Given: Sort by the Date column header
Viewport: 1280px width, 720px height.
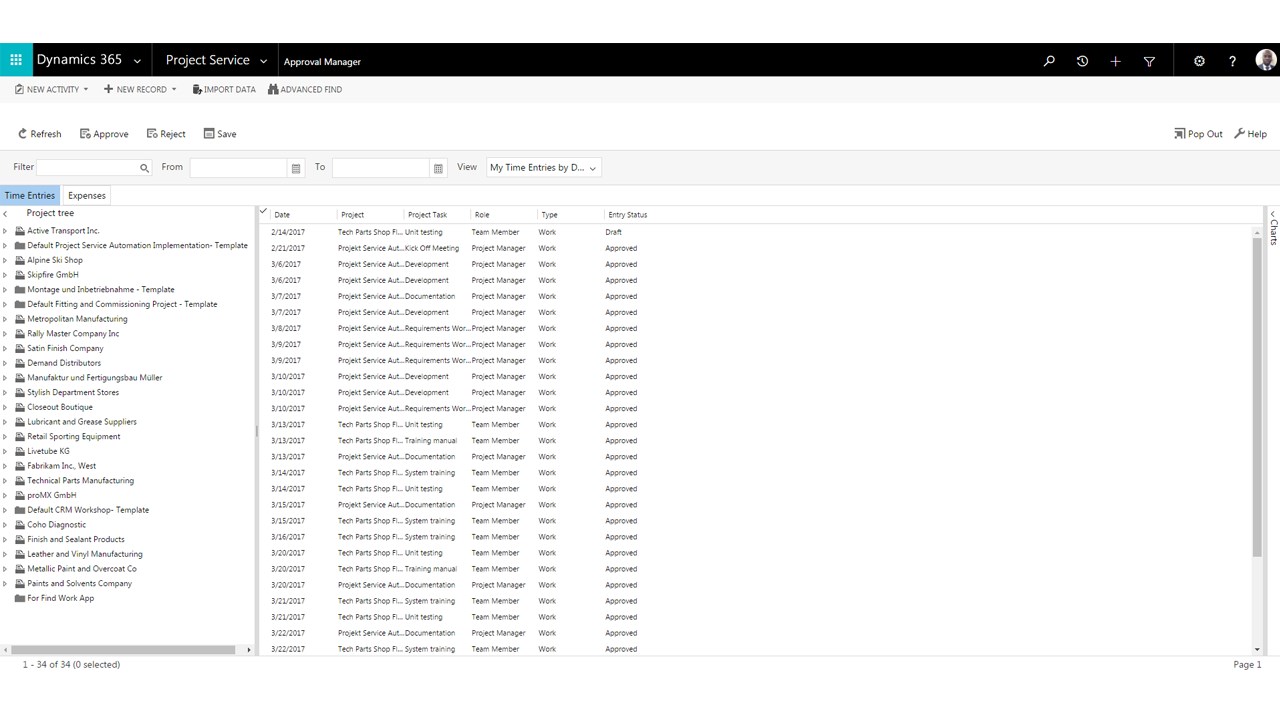Looking at the screenshot, I should point(282,215).
